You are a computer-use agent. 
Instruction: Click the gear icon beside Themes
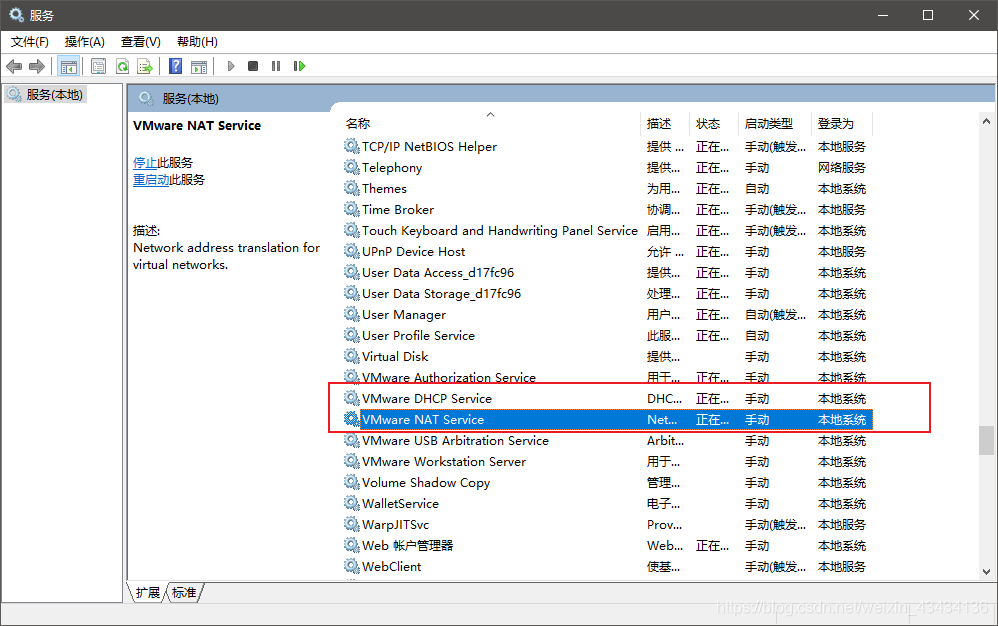point(351,188)
